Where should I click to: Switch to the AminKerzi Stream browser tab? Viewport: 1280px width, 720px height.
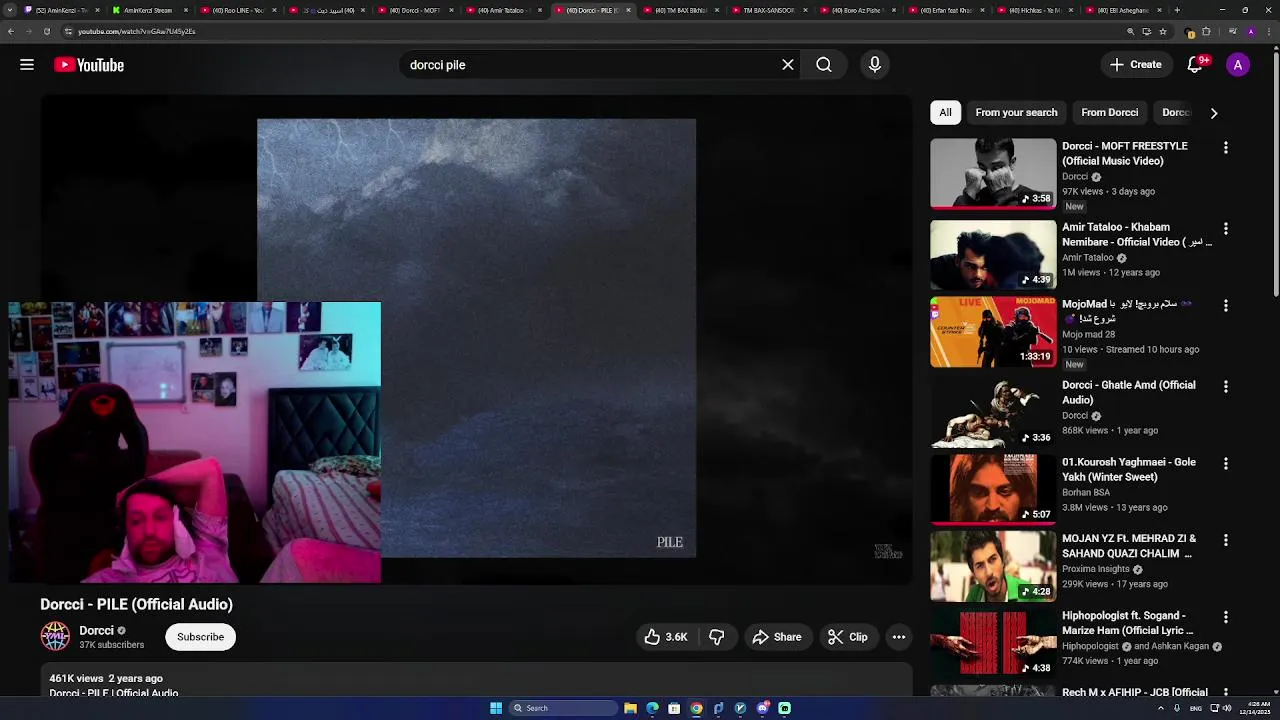click(x=152, y=10)
